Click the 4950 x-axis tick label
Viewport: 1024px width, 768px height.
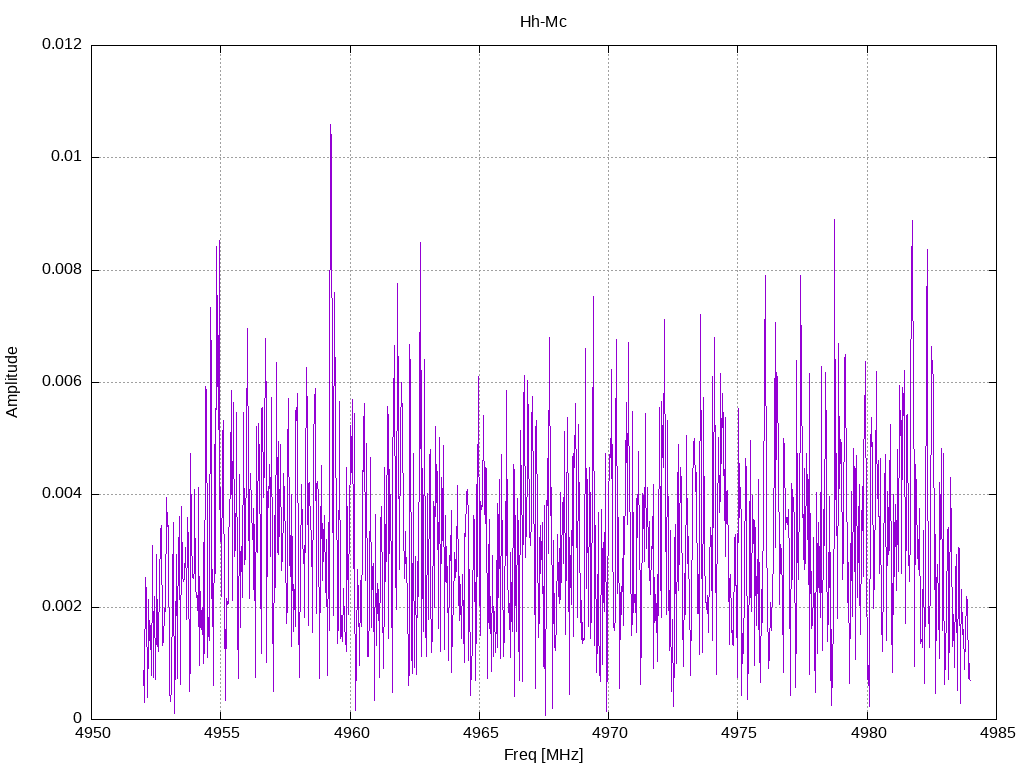[x=93, y=733]
